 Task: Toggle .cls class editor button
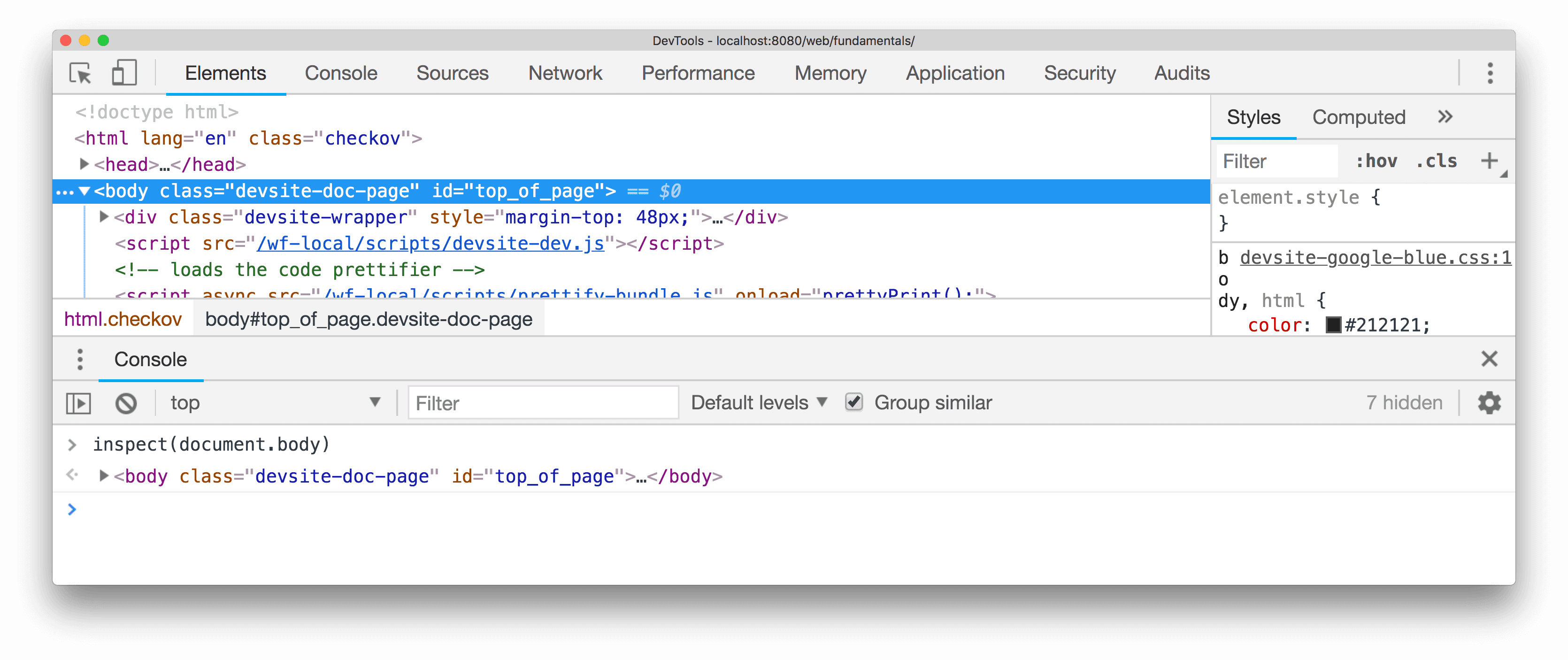pos(1437,160)
